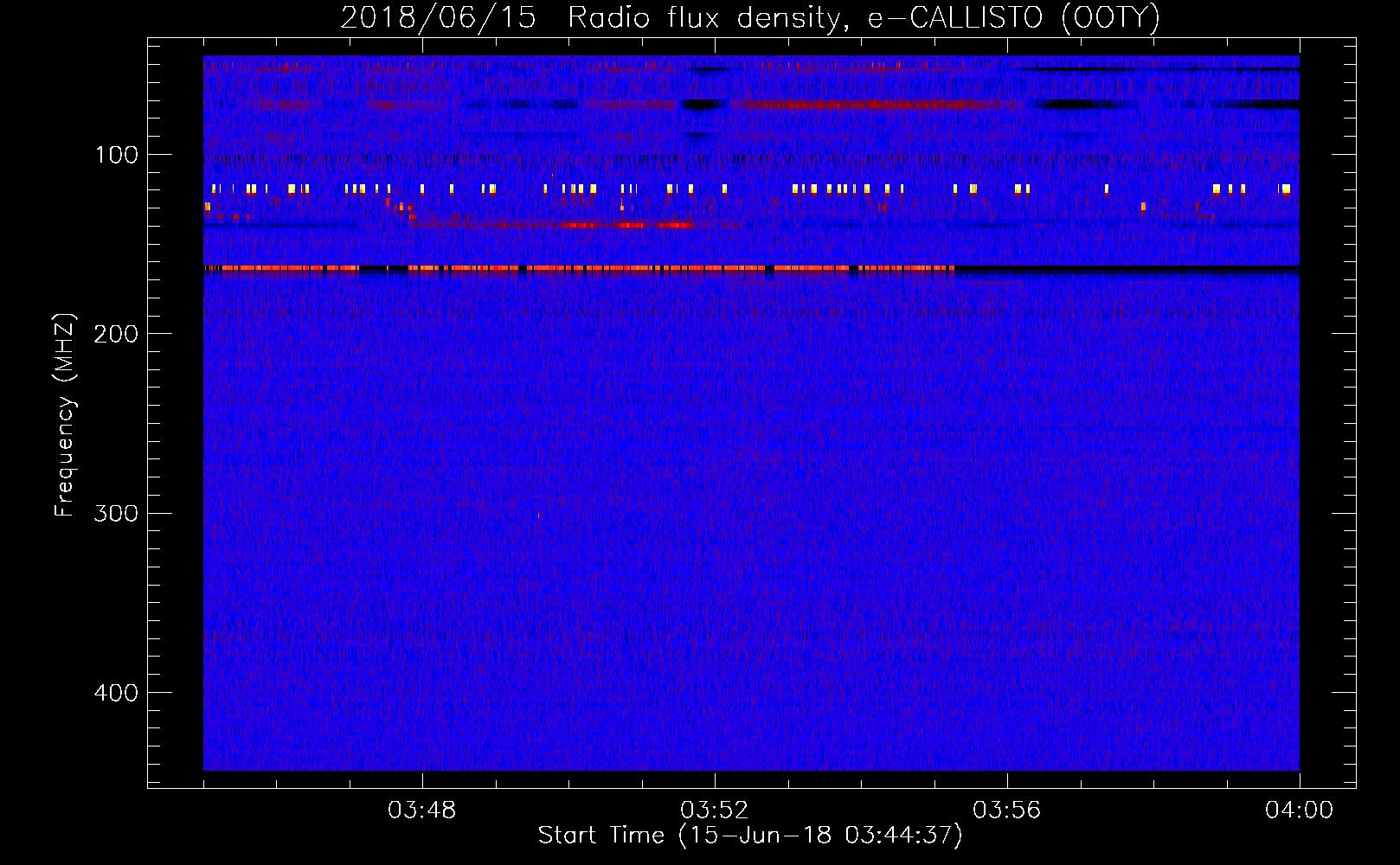Click the 03:52 time tick label
Screen dimensions: 1400x865
(x=715, y=811)
